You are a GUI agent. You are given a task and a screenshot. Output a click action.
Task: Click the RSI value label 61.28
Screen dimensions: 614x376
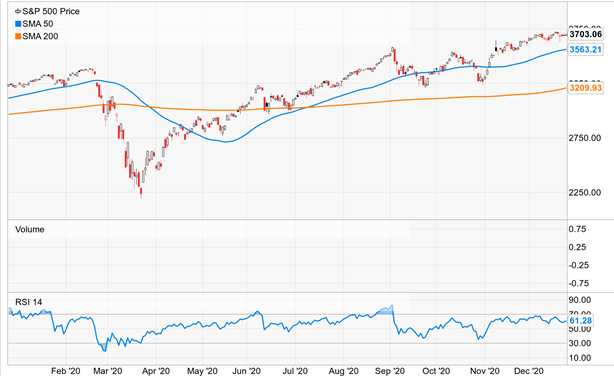tap(580, 321)
